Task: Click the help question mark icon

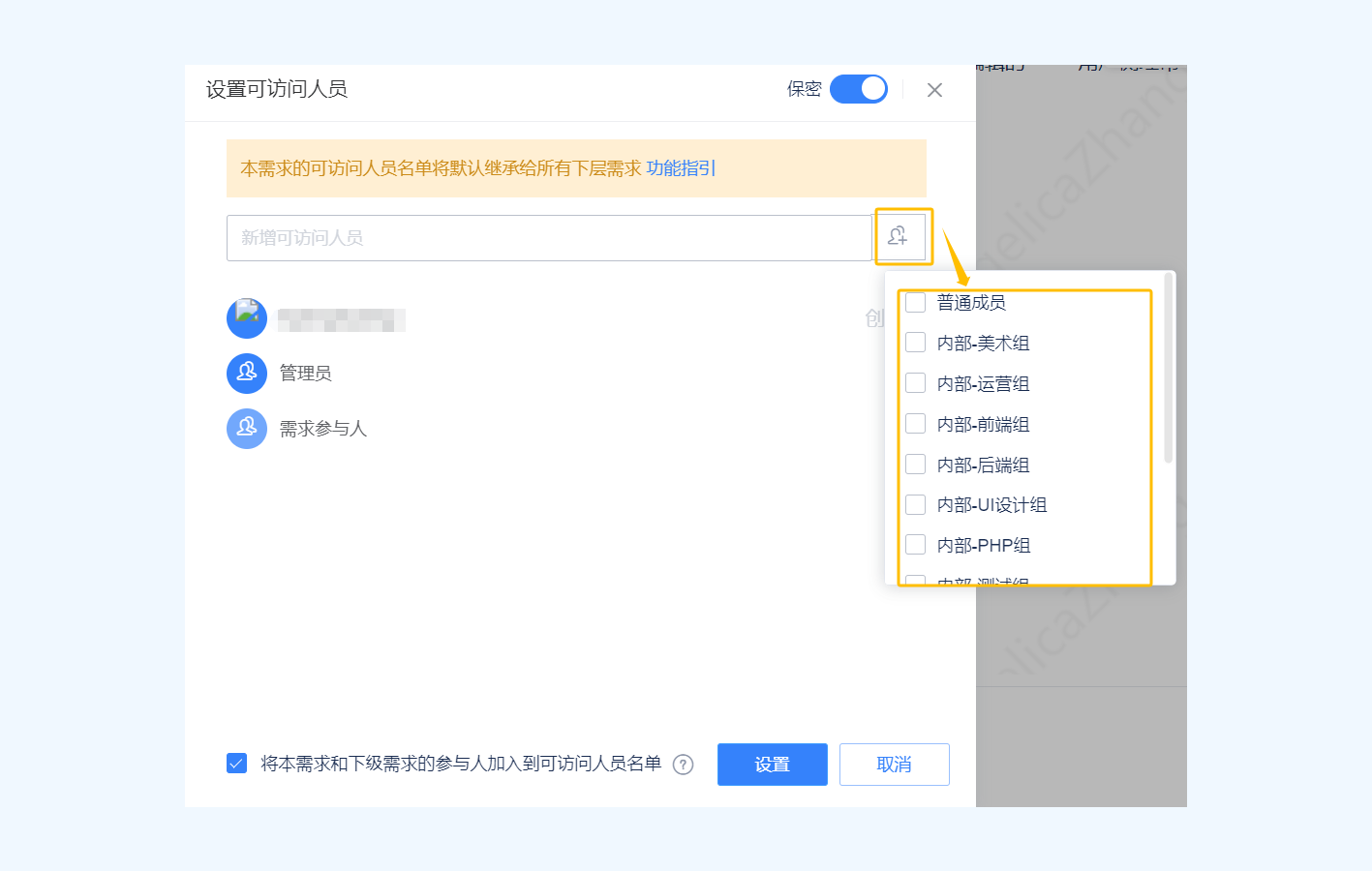Action: pyautogui.click(x=683, y=765)
